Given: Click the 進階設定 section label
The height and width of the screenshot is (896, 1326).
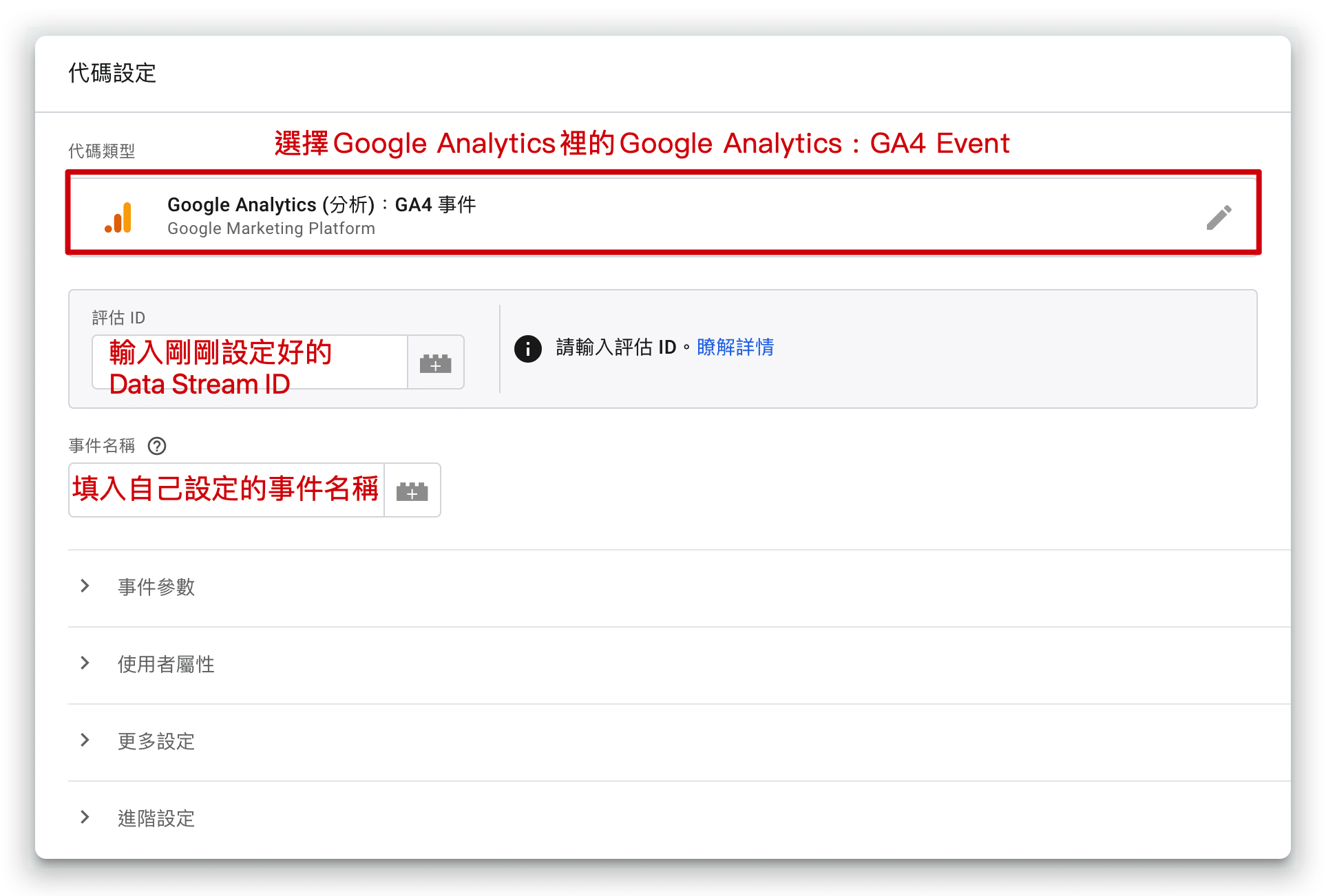Looking at the screenshot, I should tap(156, 818).
